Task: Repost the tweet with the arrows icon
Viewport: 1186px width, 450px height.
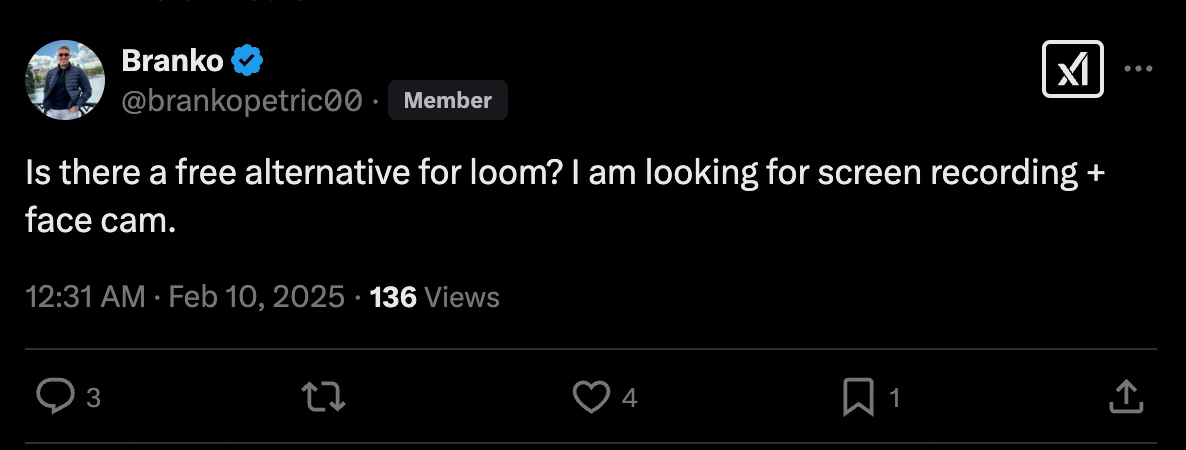Action: pyautogui.click(x=324, y=397)
